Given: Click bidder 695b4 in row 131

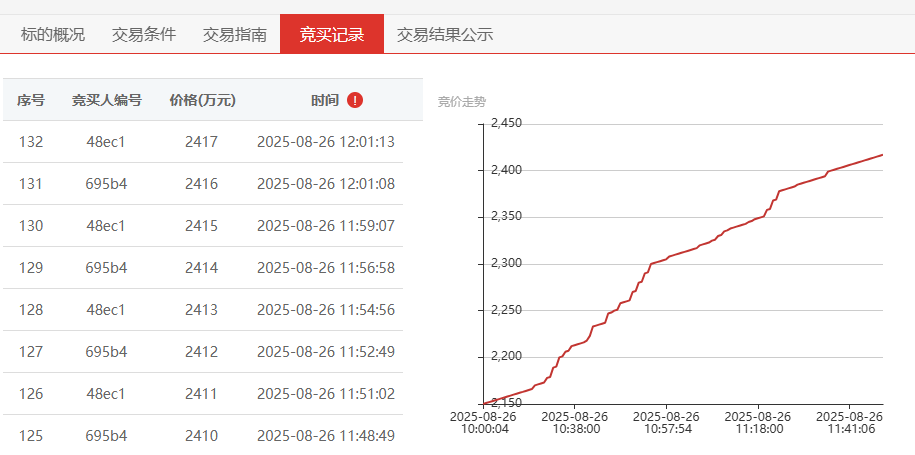Looking at the screenshot, I should 106,184.
